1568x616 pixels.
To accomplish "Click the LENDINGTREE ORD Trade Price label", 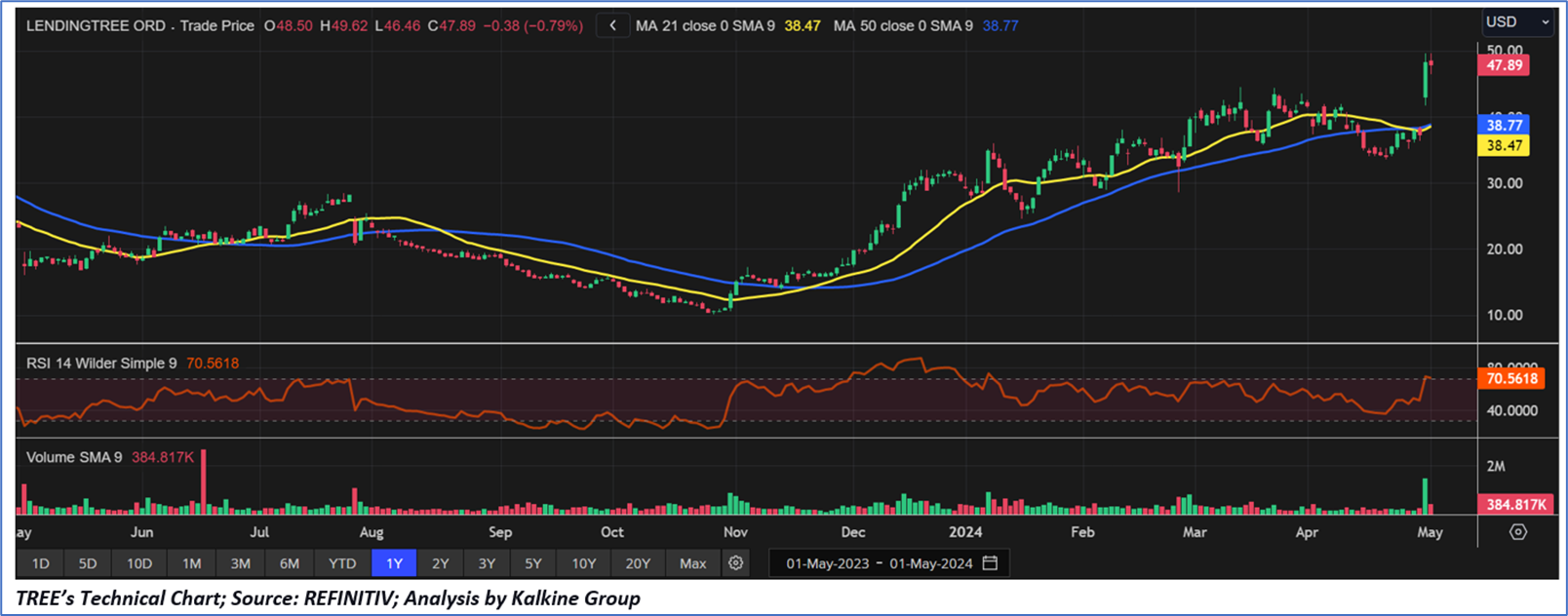I will pyautogui.click(x=139, y=25).
